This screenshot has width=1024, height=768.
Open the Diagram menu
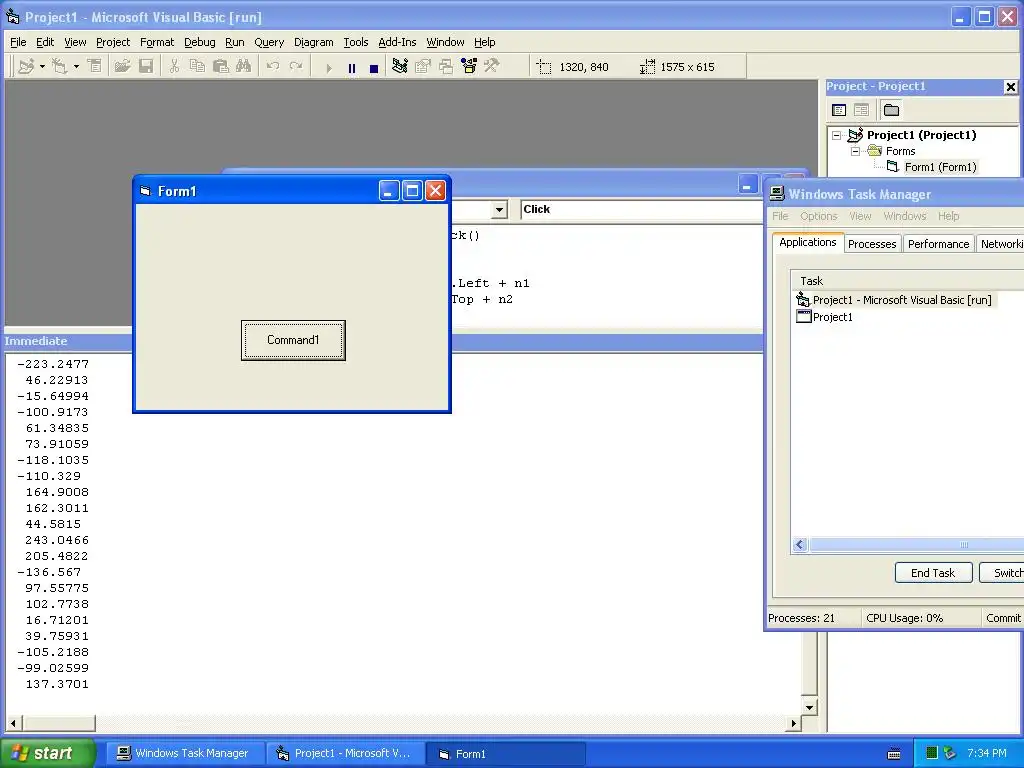(313, 42)
